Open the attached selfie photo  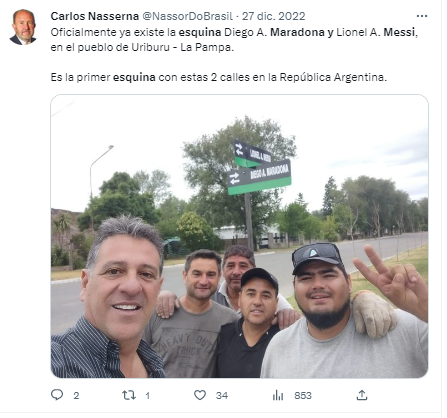(239, 236)
